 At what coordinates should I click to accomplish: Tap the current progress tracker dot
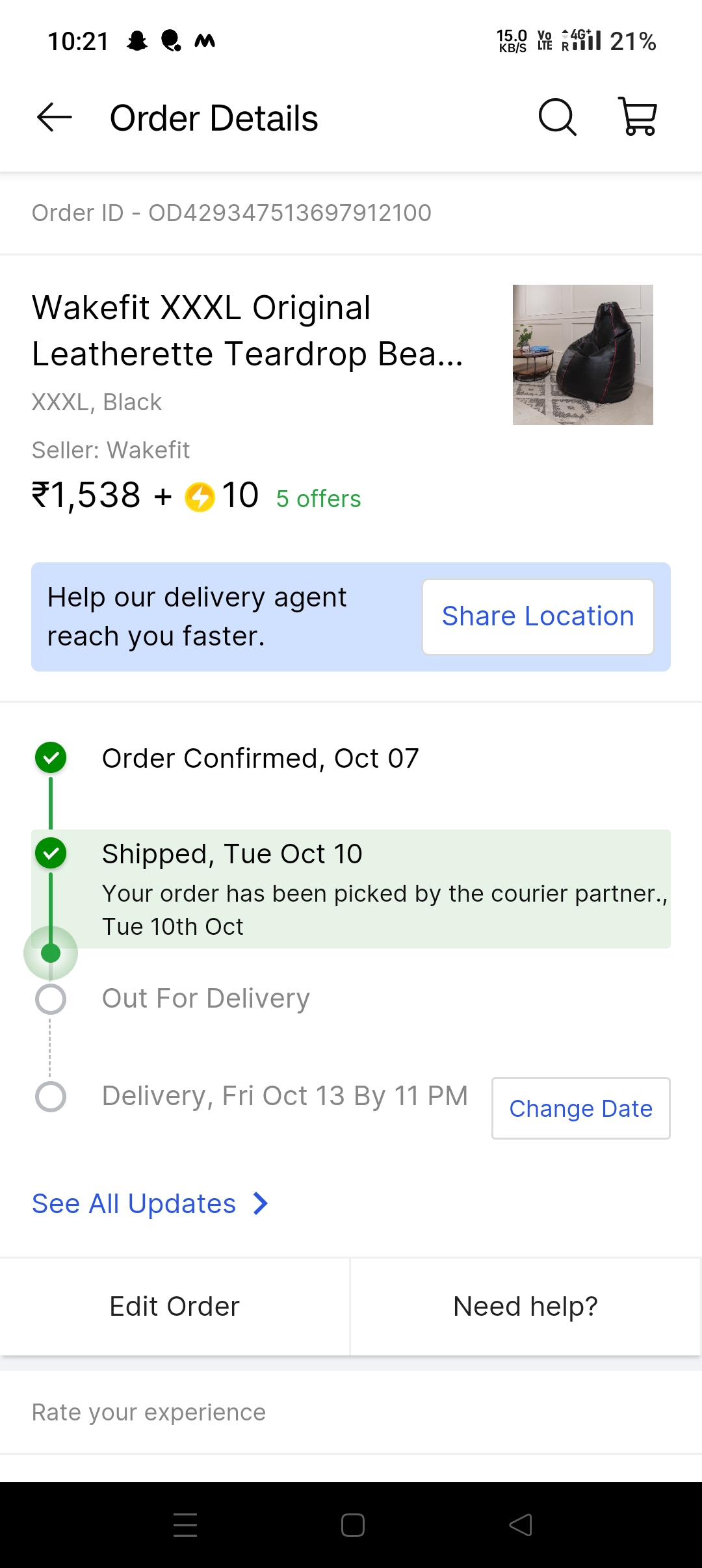click(51, 953)
